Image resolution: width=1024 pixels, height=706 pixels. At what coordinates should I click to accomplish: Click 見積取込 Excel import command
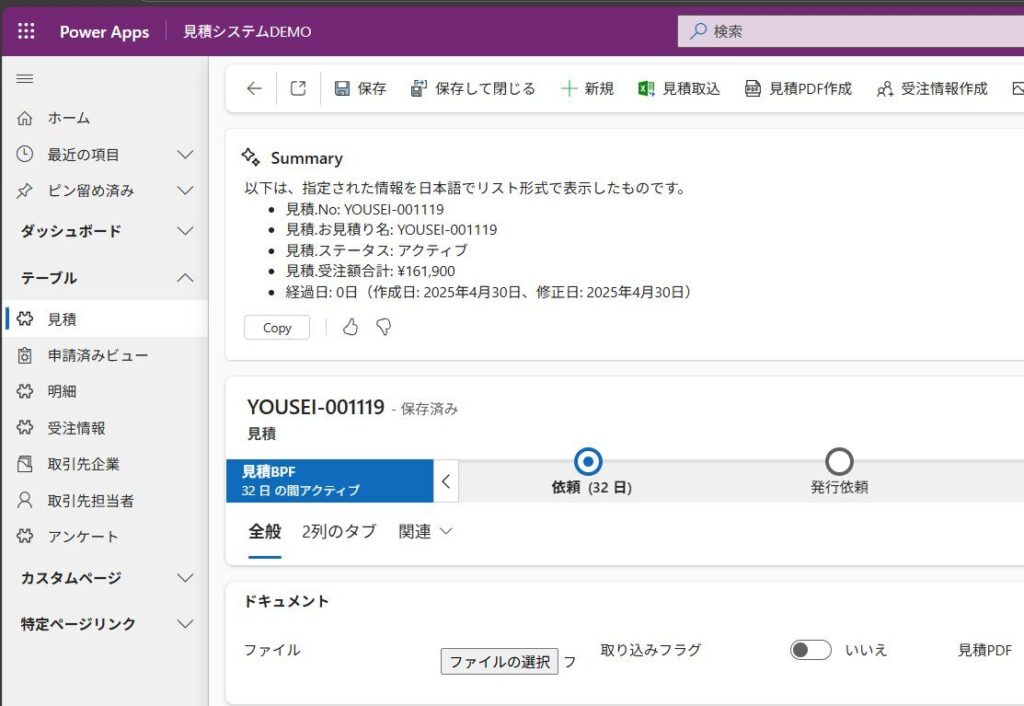[679, 89]
